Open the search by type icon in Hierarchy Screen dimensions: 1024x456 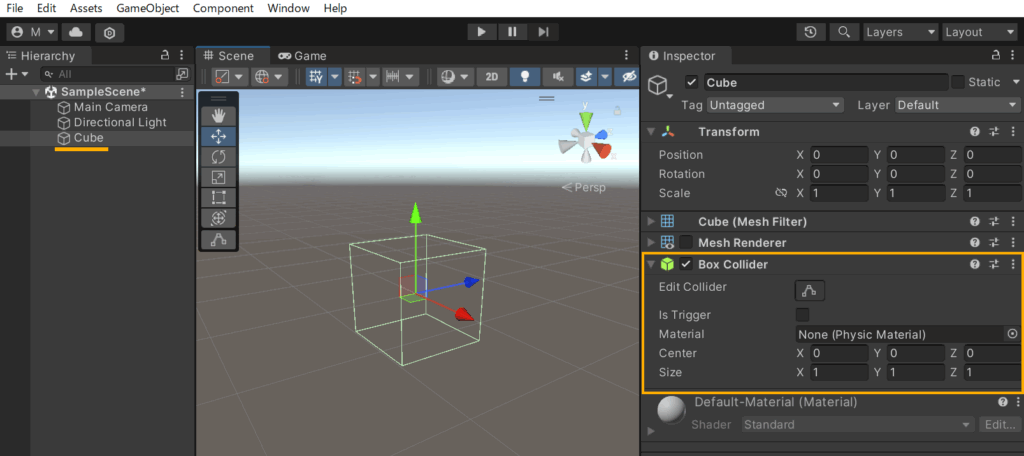coord(182,74)
